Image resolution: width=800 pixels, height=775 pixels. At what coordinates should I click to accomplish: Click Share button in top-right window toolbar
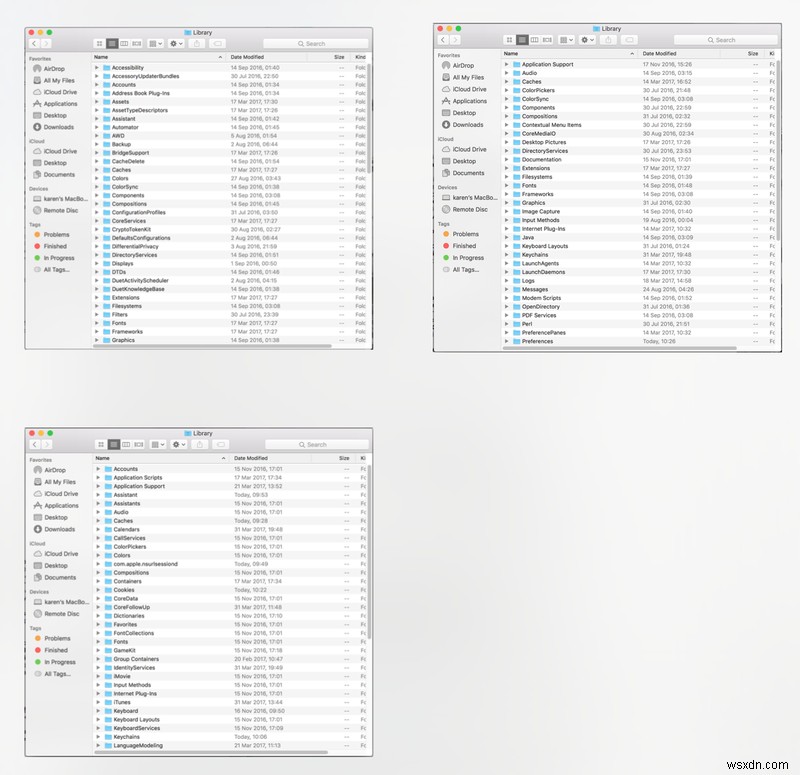[x=608, y=40]
